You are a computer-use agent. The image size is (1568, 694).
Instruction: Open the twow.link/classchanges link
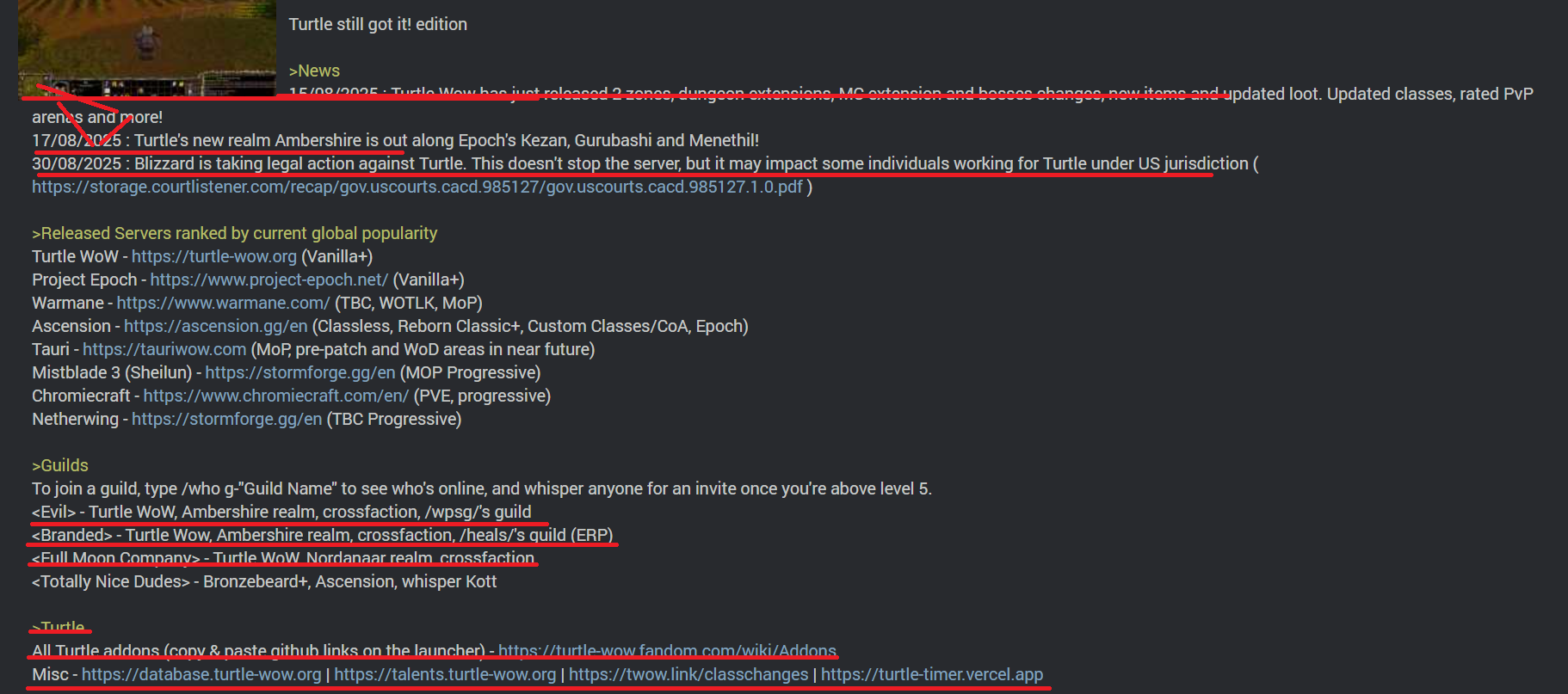pyautogui.click(x=688, y=674)
